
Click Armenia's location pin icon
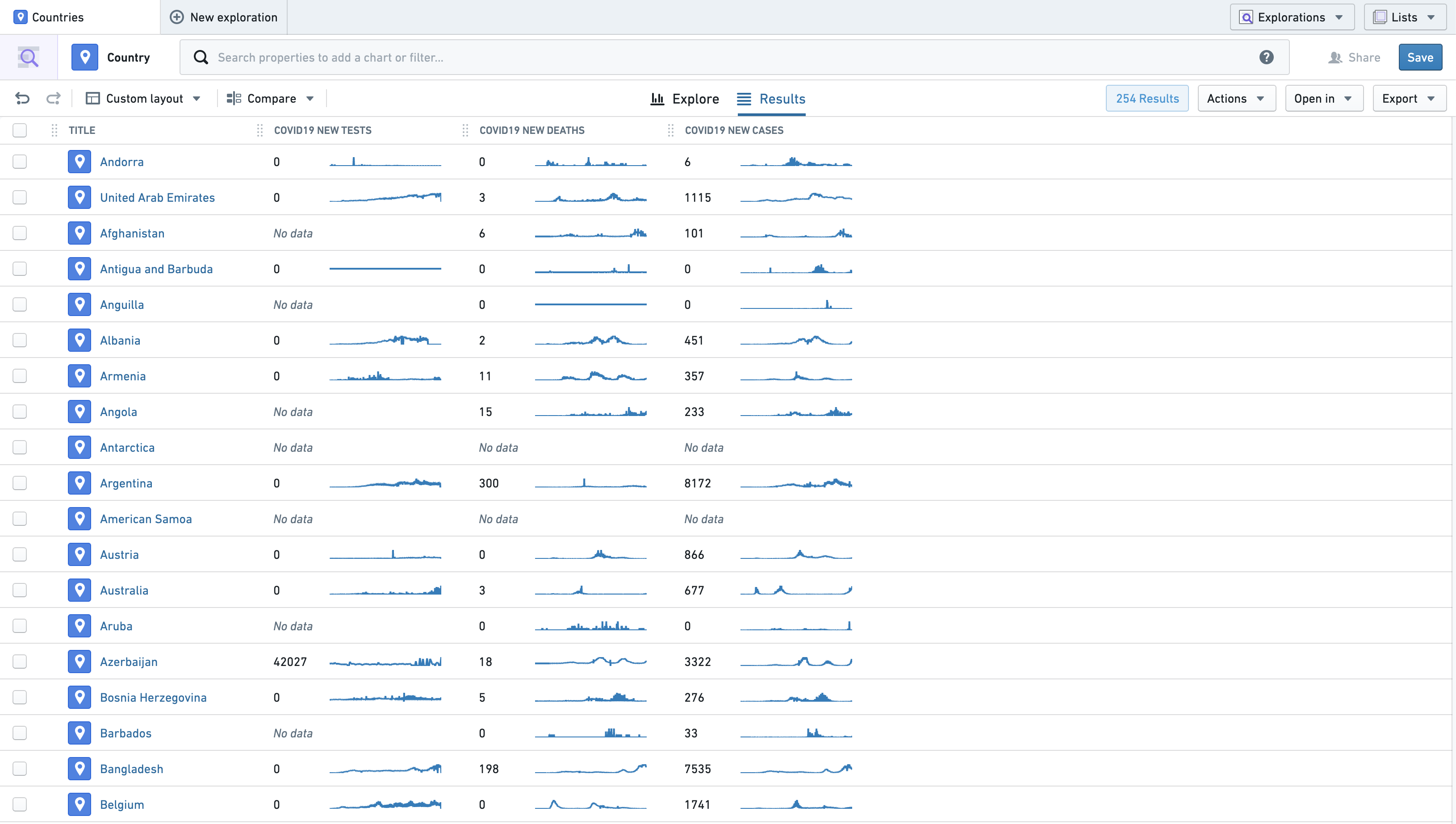point(79,376)
